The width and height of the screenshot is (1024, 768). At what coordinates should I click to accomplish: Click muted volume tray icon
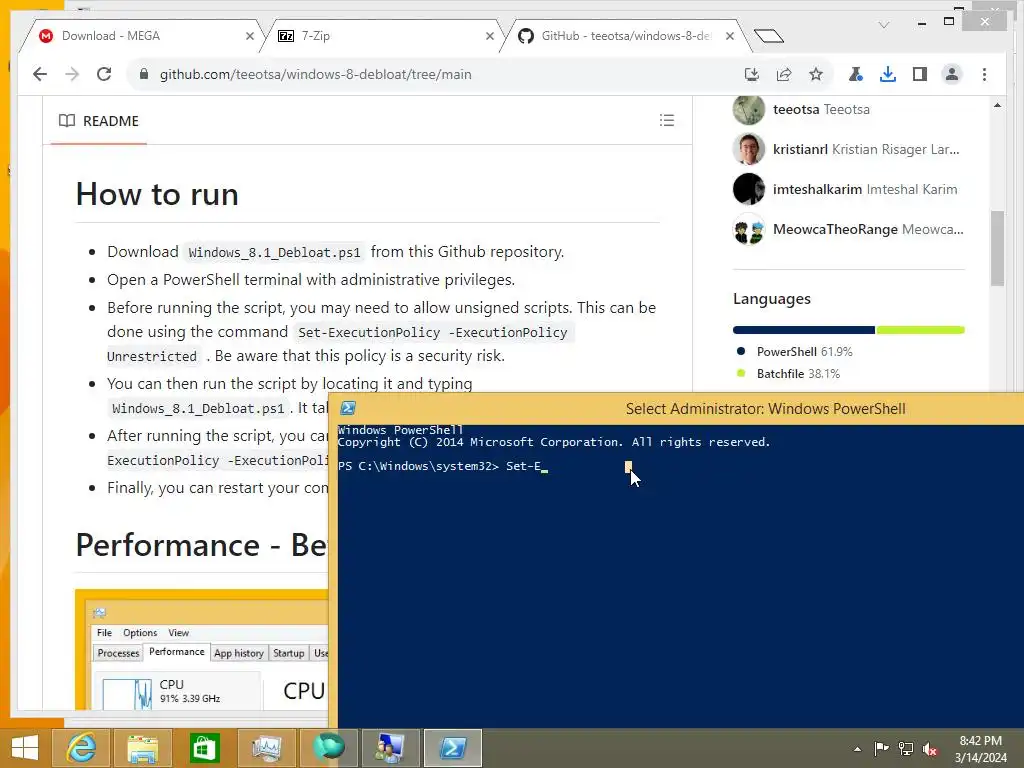[x=930, y=749]
